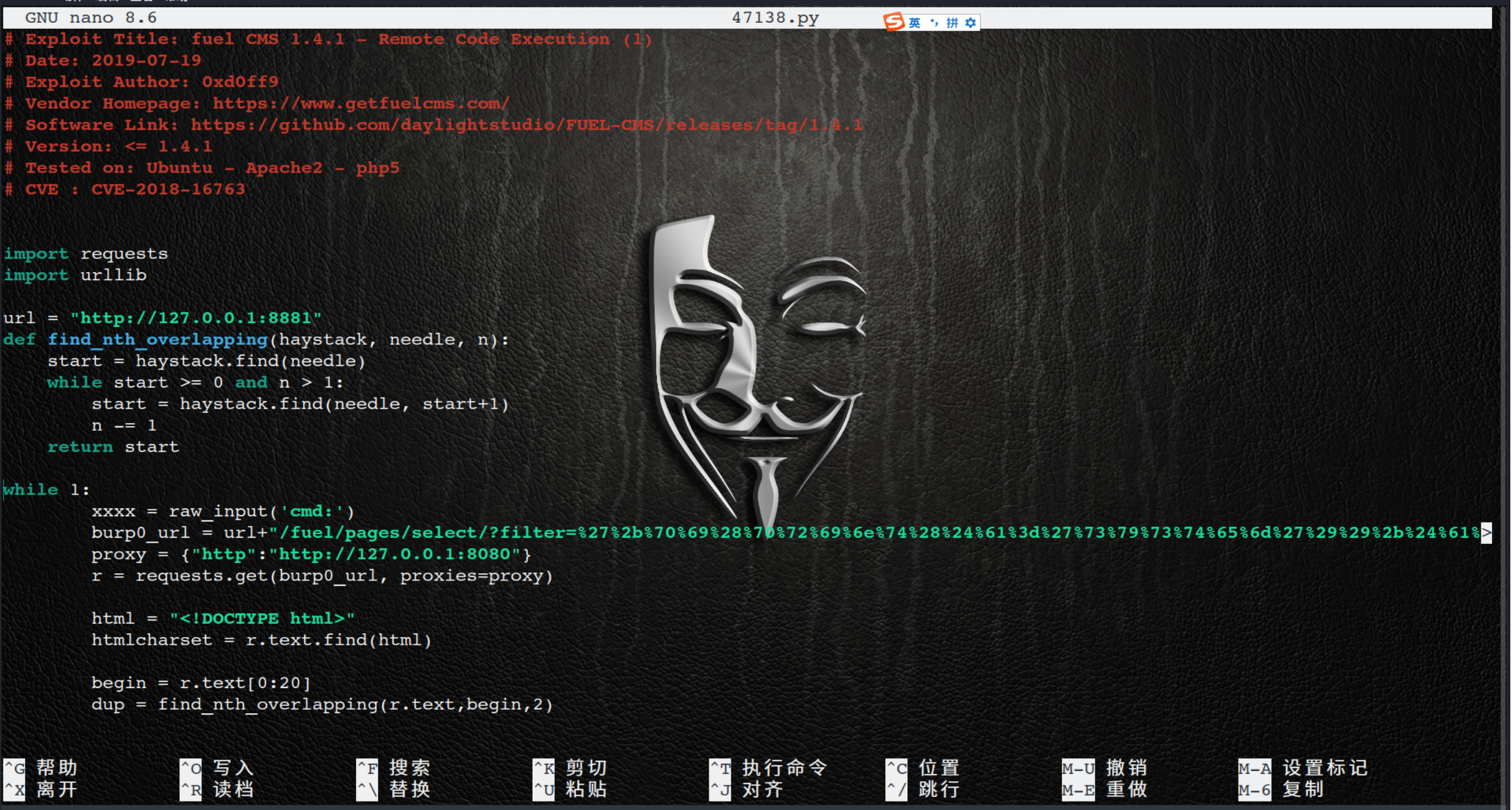
Task: Click the M-U 撤销 undo shortcut
Action: pos(1105,767)
